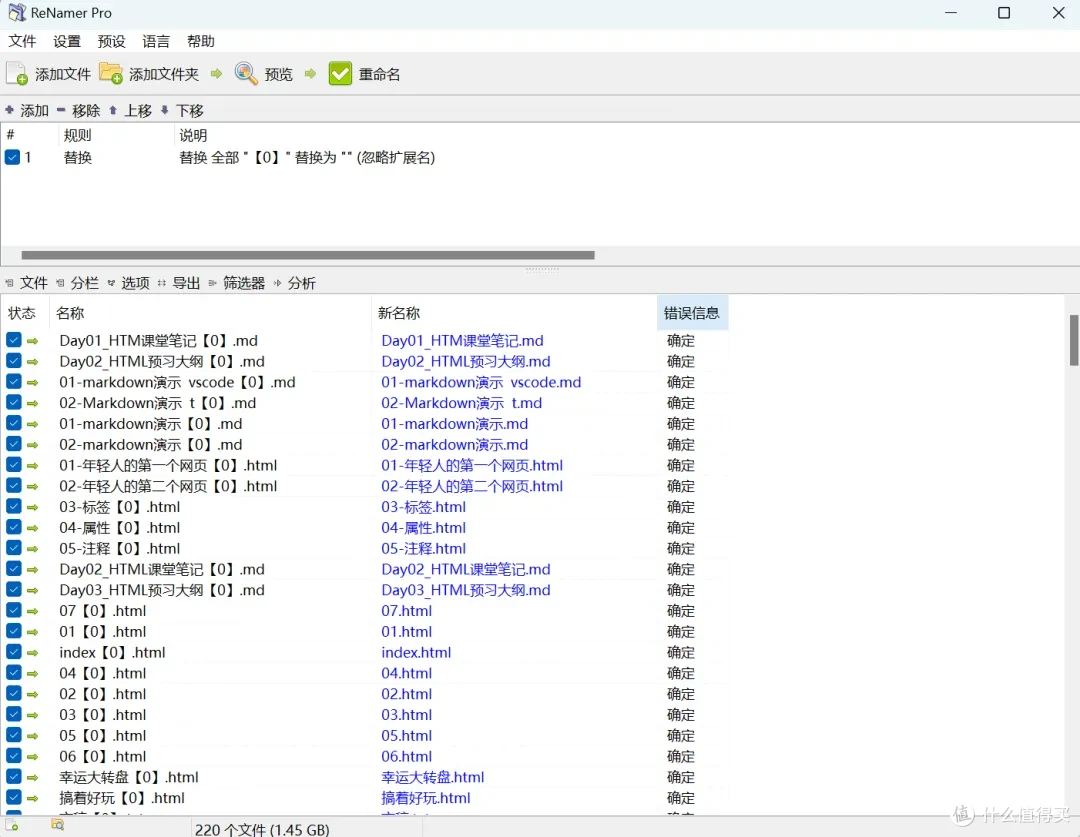Click the horizontal scrollbar in rules panel
The width and height of the screenshot is (1080, 837).
point(308,255)
